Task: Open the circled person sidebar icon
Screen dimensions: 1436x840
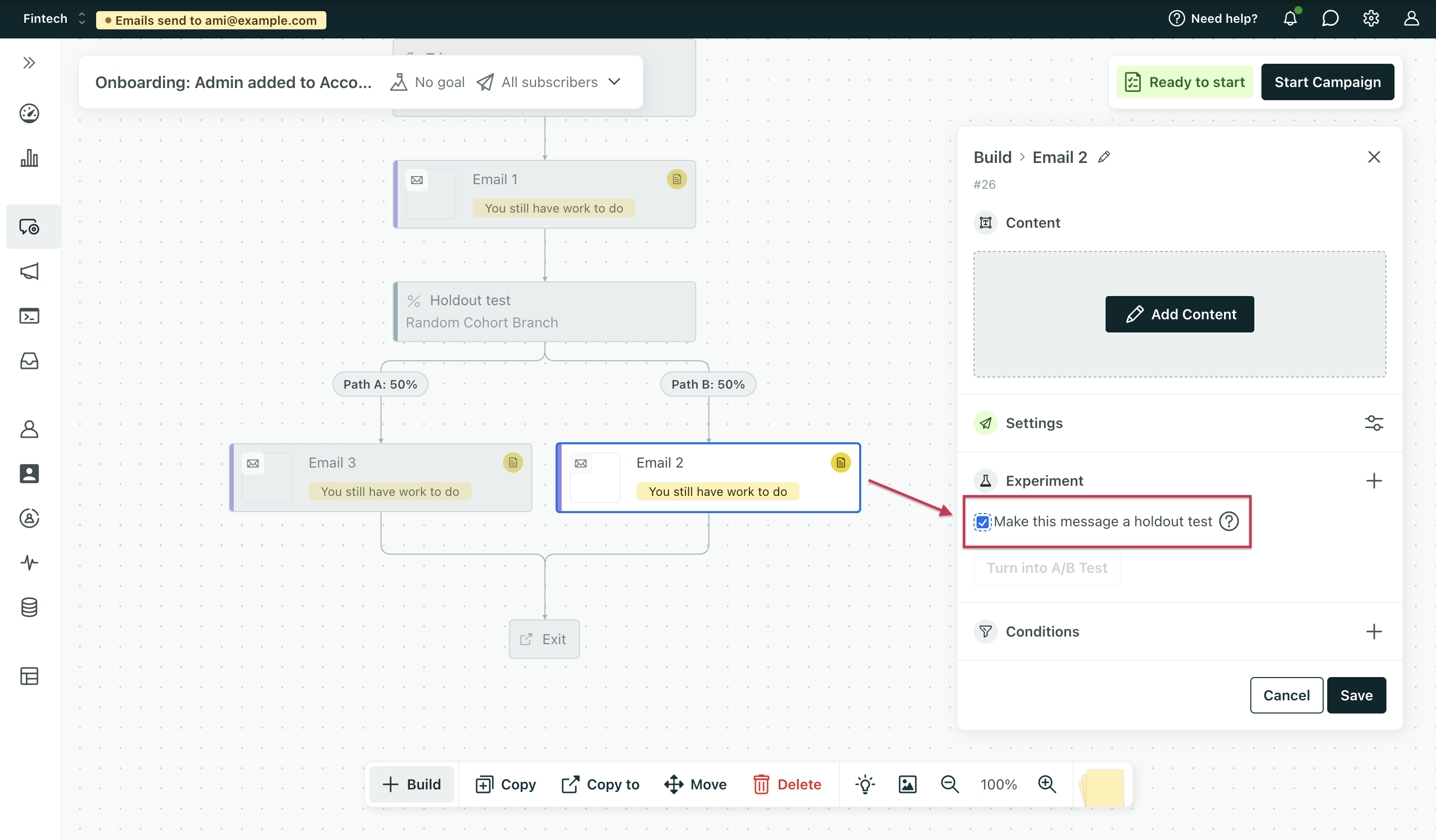Action: pyautogui.click(x=29, y=518)
